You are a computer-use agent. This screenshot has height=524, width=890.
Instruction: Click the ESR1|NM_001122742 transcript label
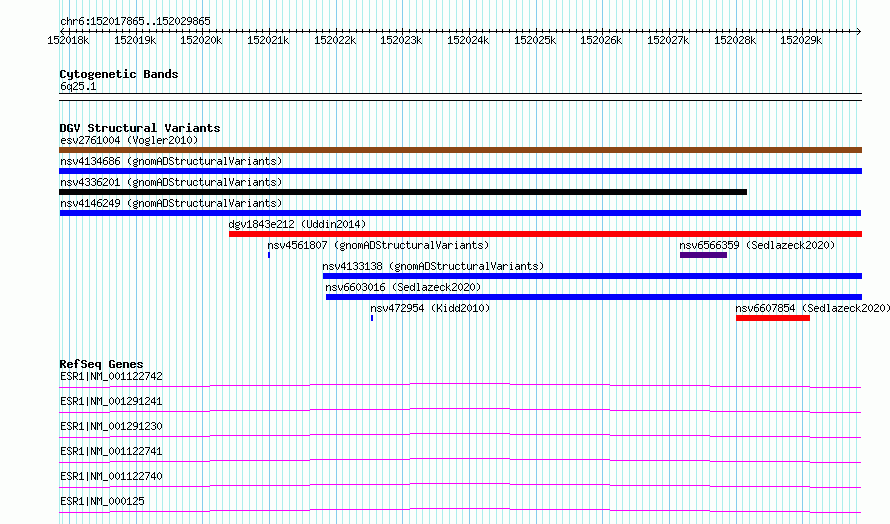click(111, 376)
